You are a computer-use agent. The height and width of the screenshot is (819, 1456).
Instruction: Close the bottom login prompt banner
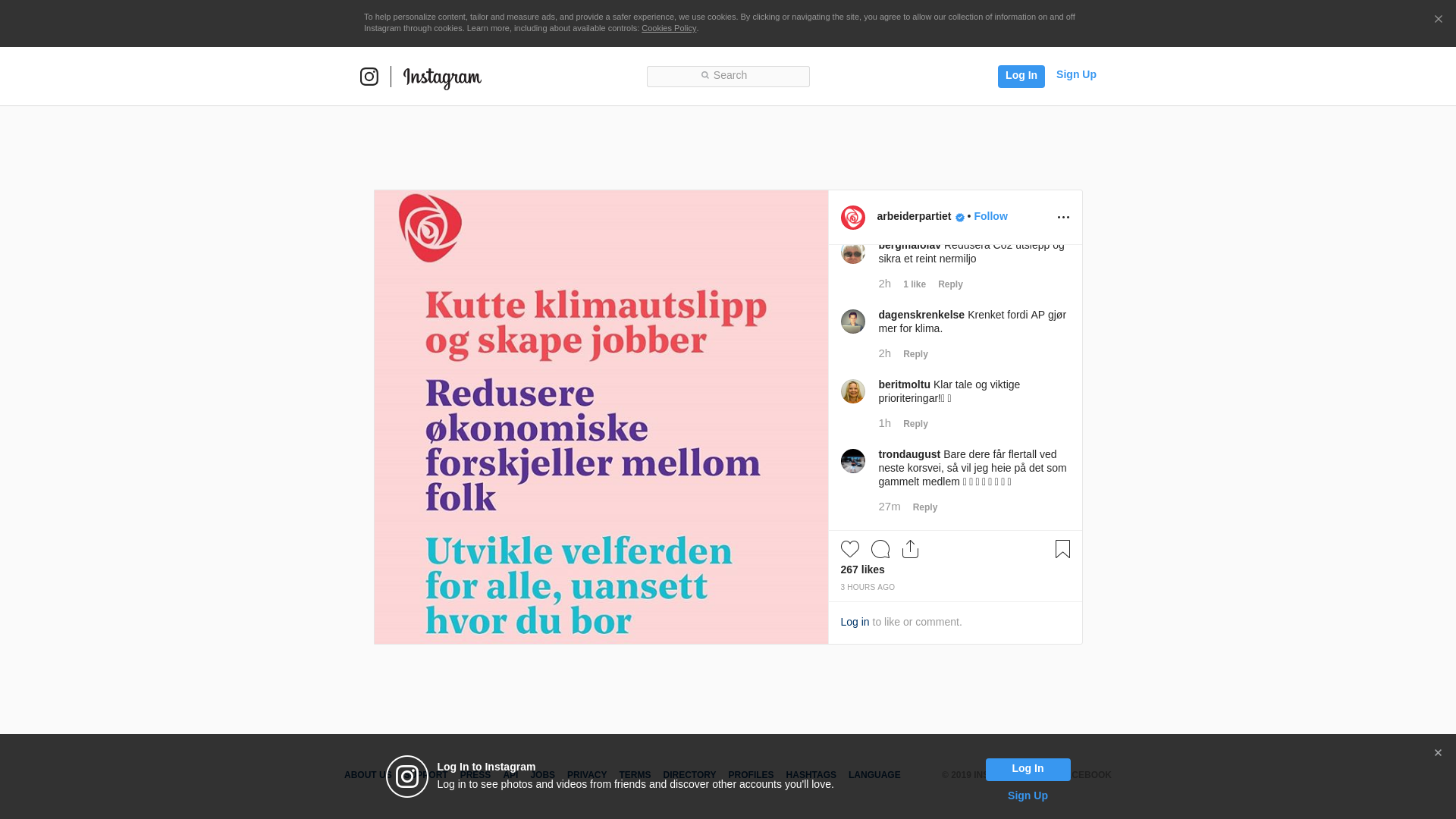click(x=1437, y=753)
